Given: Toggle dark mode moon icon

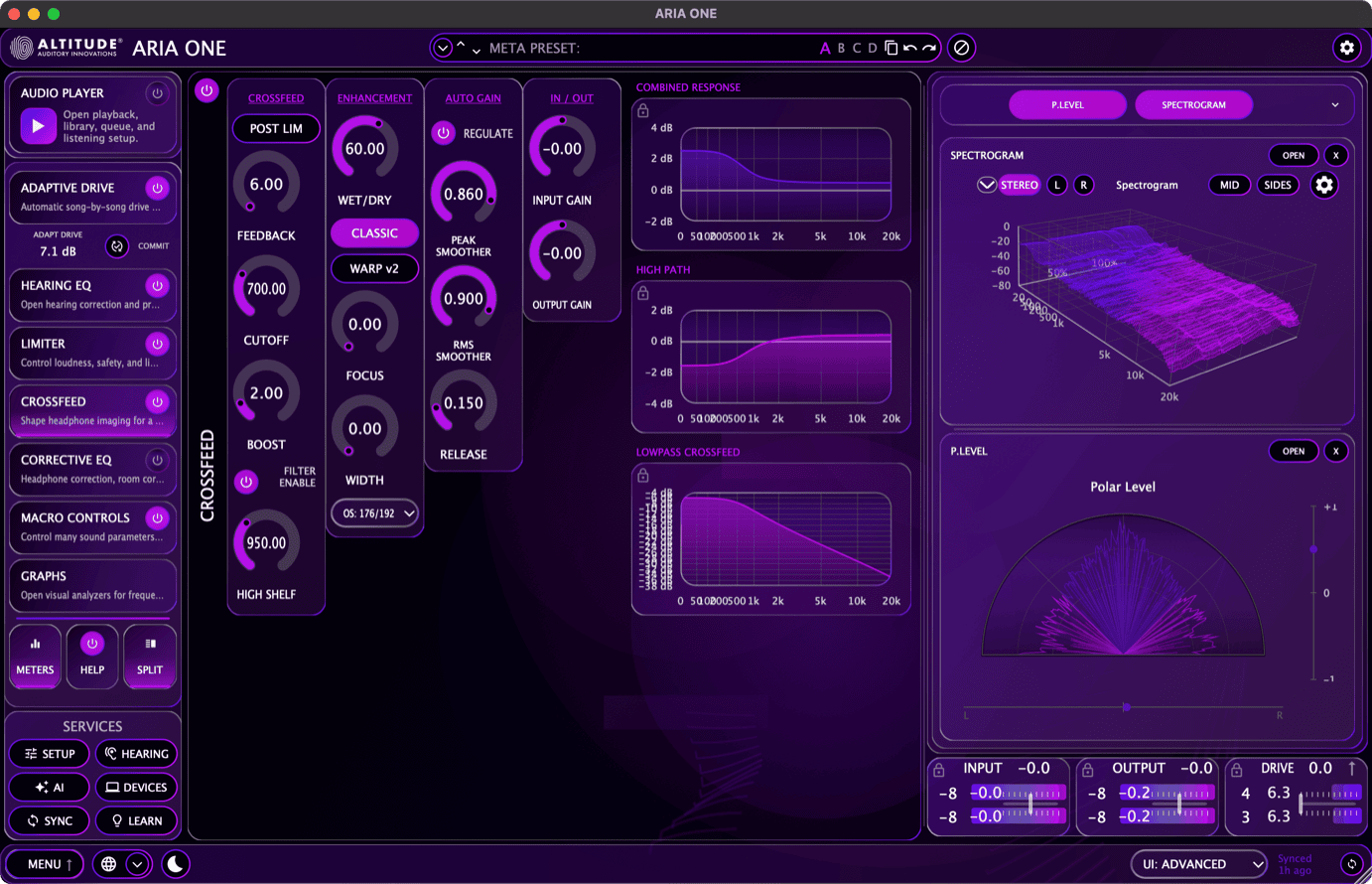Looking at the screenshot, I should pos(176,864).
